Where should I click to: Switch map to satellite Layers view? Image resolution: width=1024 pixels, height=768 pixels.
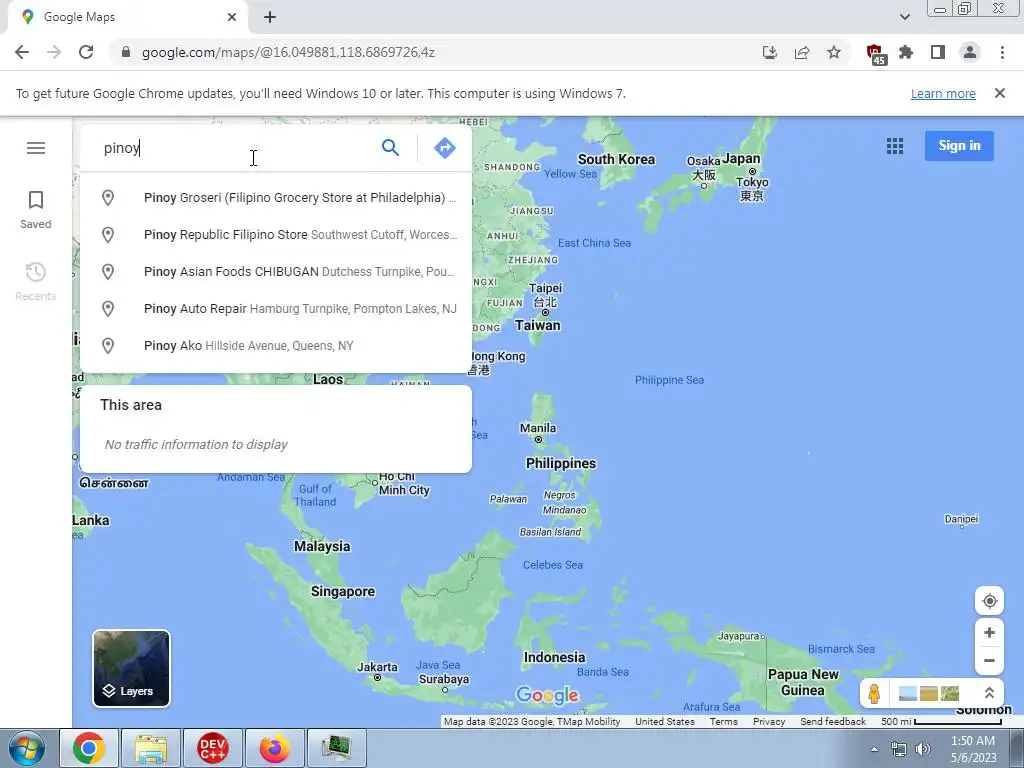click(x=131, y=668)
